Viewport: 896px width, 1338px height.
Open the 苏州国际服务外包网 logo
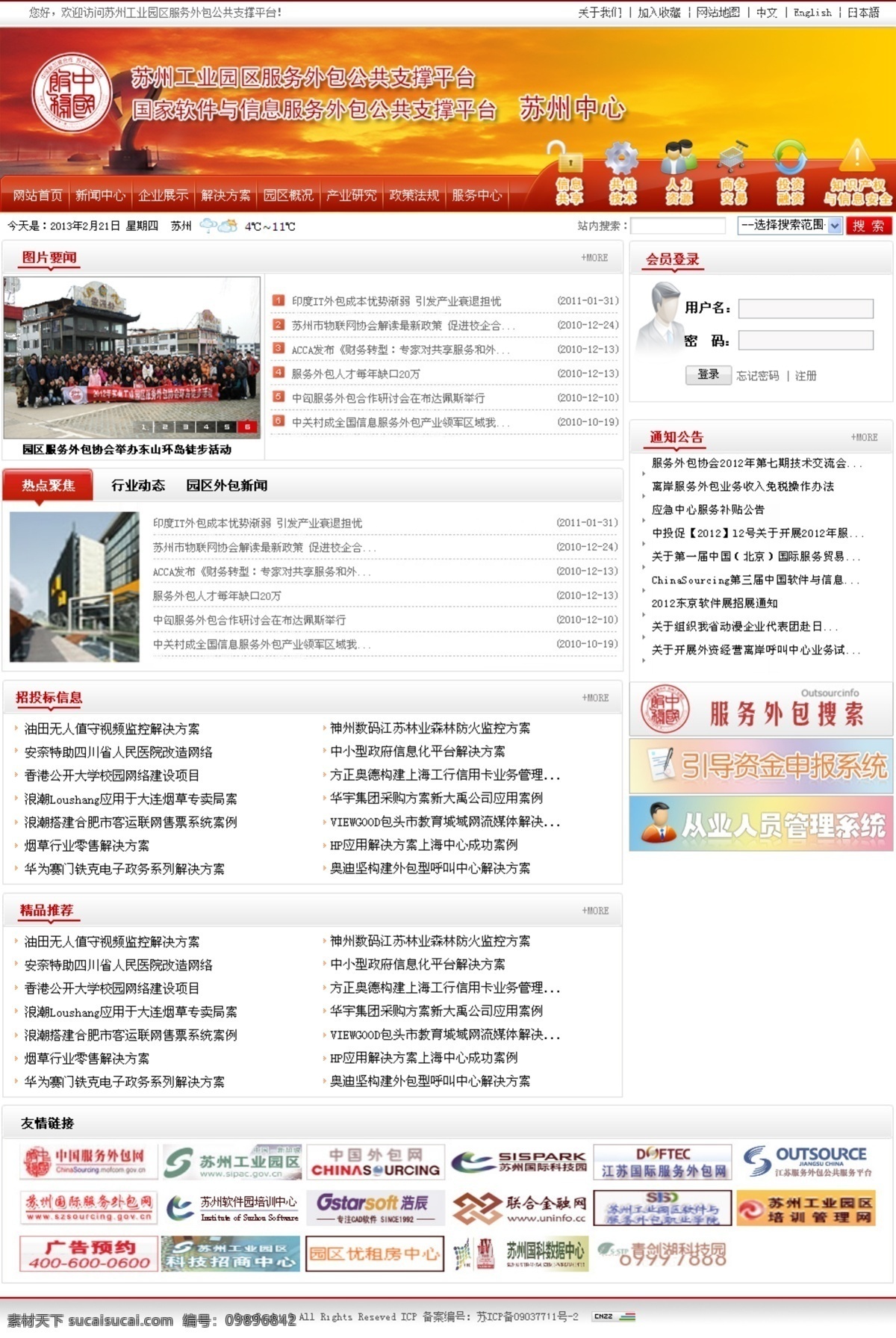click(87, 1208)
